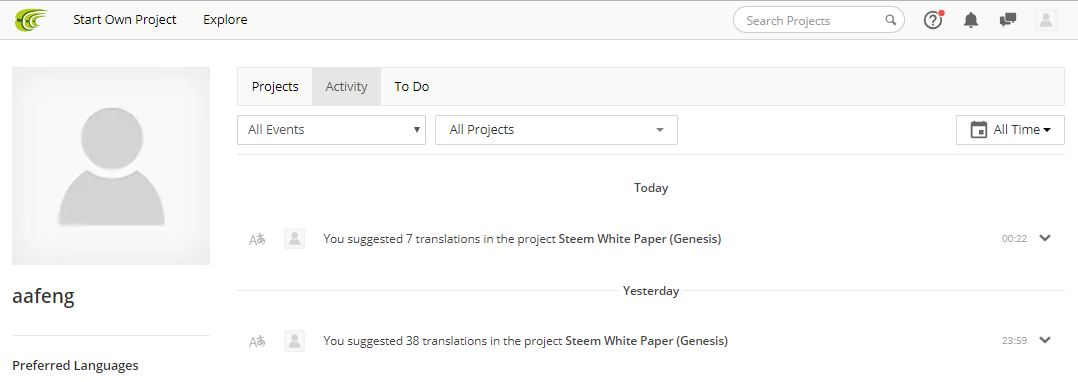
Task: Select the Activity tab
Action: click(346, 87)
